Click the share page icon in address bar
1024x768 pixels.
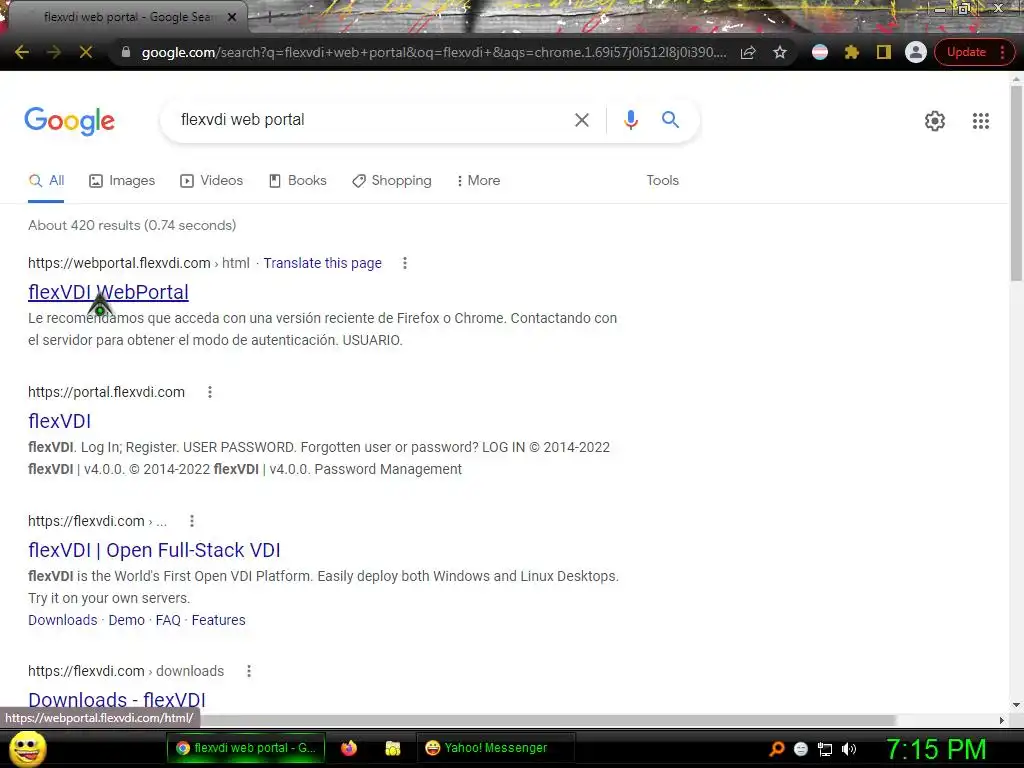tap(748, 52)
